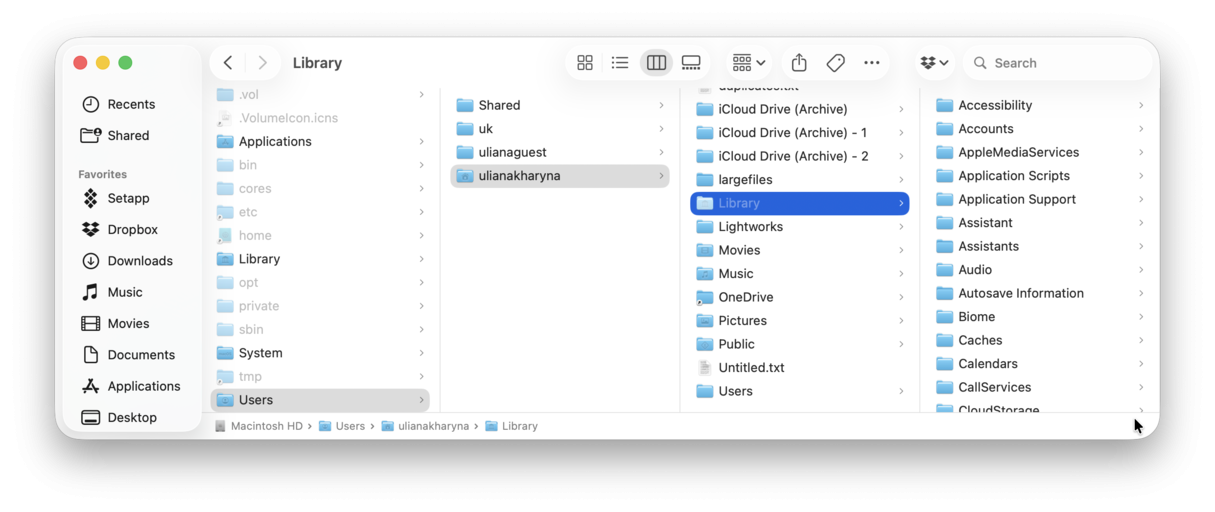Select the Biome folder
Image resolution: width=1215 pixels, height=512 pixels.
pos(1040,316)
